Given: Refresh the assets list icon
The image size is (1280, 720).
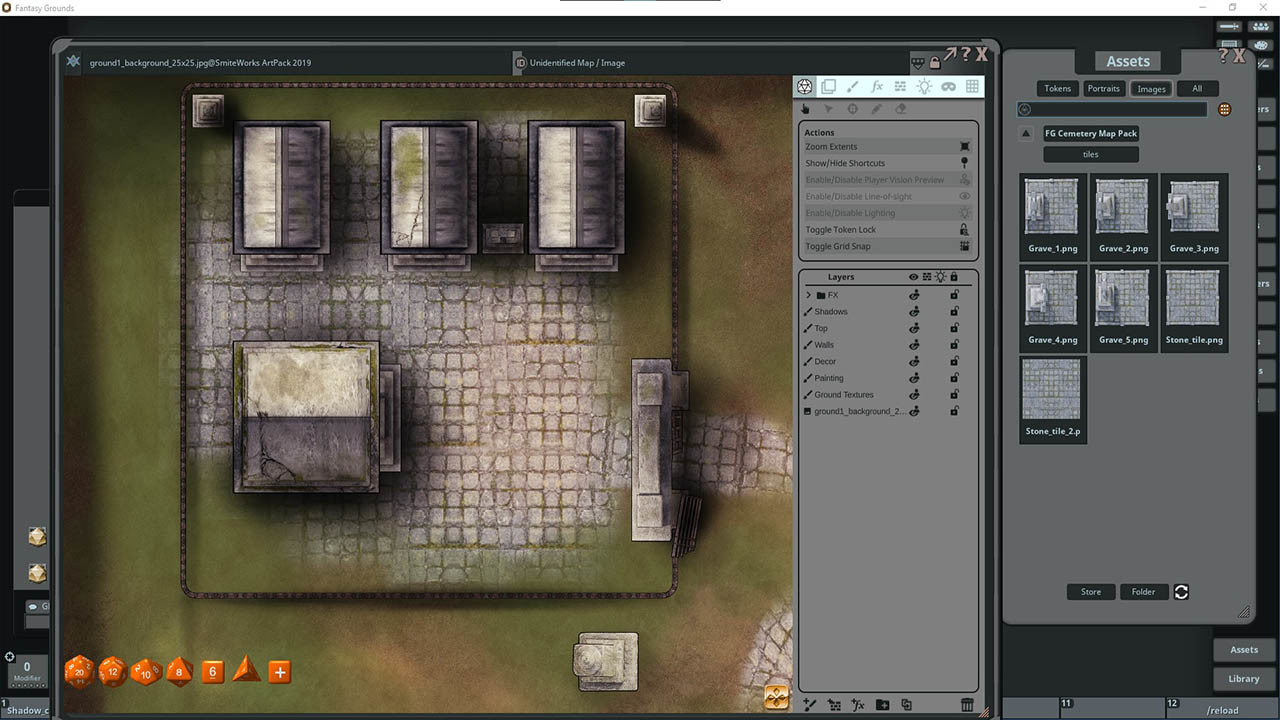Looking at the screenshot, I should tap(1181, 592).
